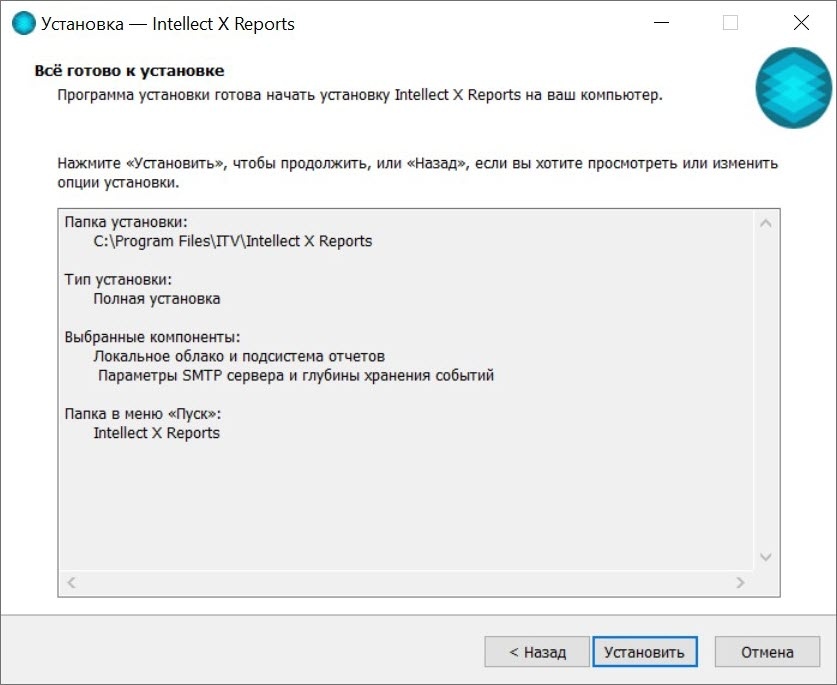Cancel setup with the «Отмена» button
Screen dimensions: 837x685
[767, 652]
